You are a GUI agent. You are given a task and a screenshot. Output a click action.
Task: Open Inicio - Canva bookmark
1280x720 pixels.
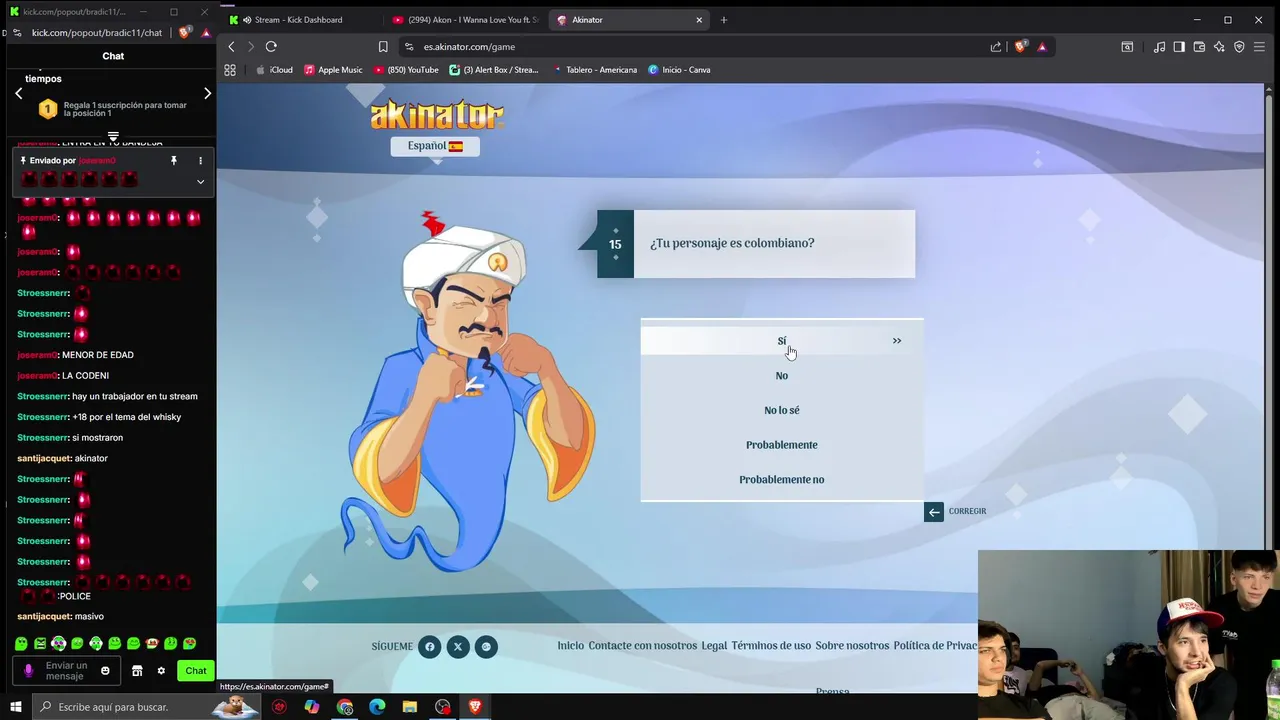tap(679, 70)
